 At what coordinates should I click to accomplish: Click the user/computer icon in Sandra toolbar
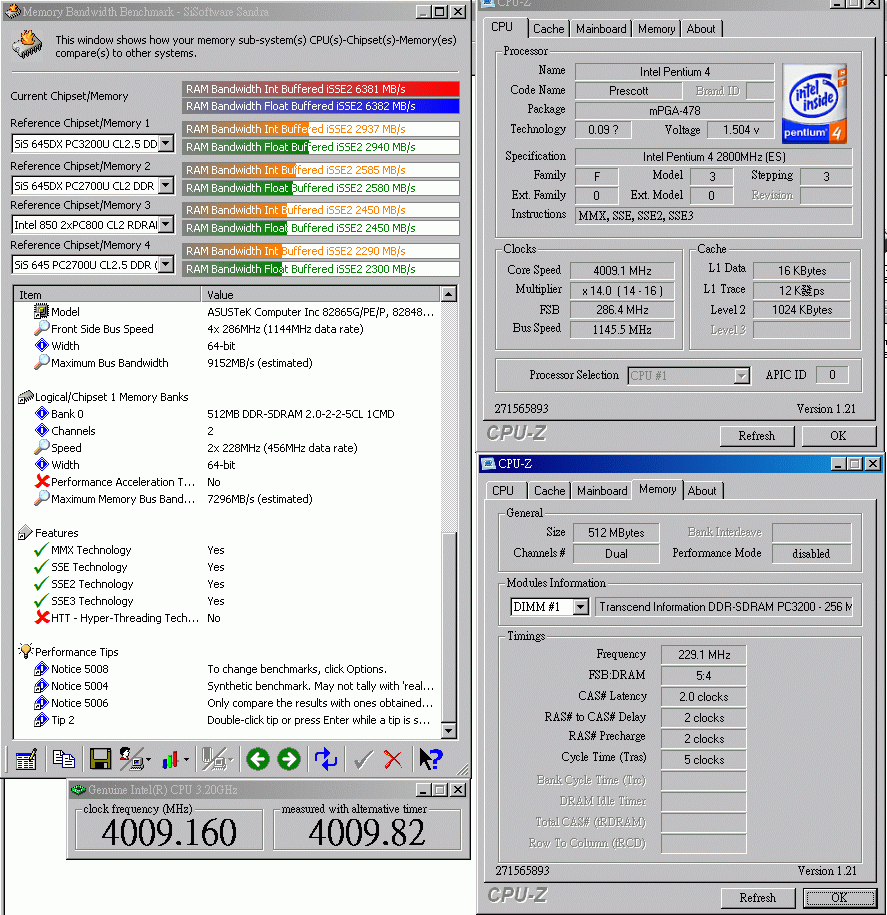point(131,759)
